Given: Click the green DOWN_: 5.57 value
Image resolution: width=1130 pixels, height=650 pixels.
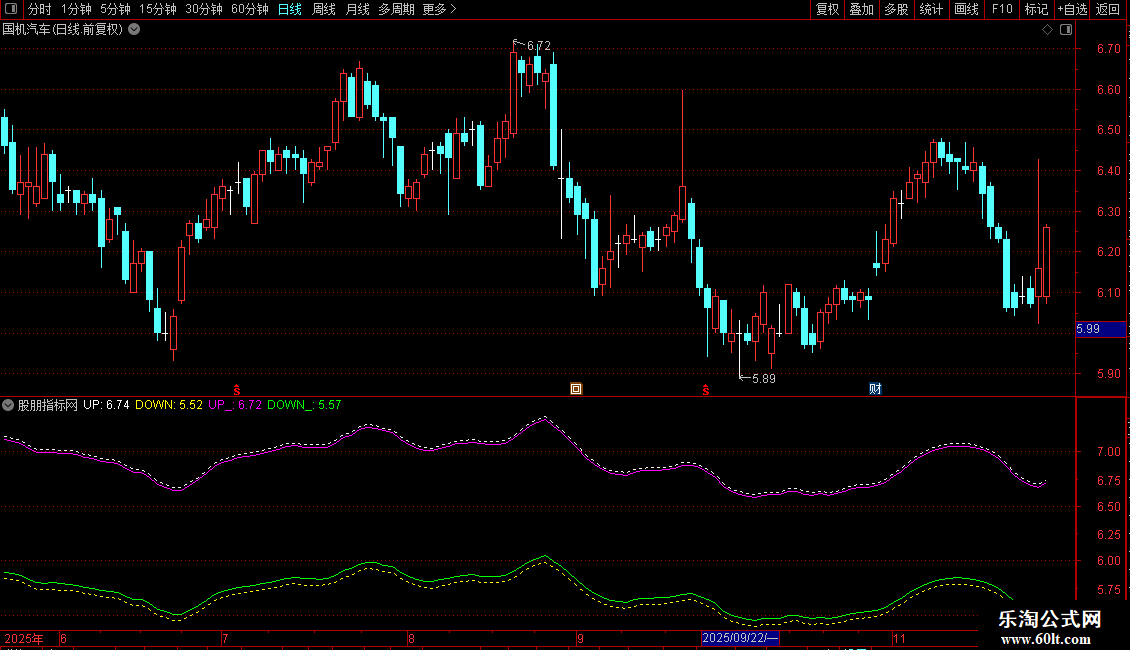Looking at the screenshot, I should [304, 405].
